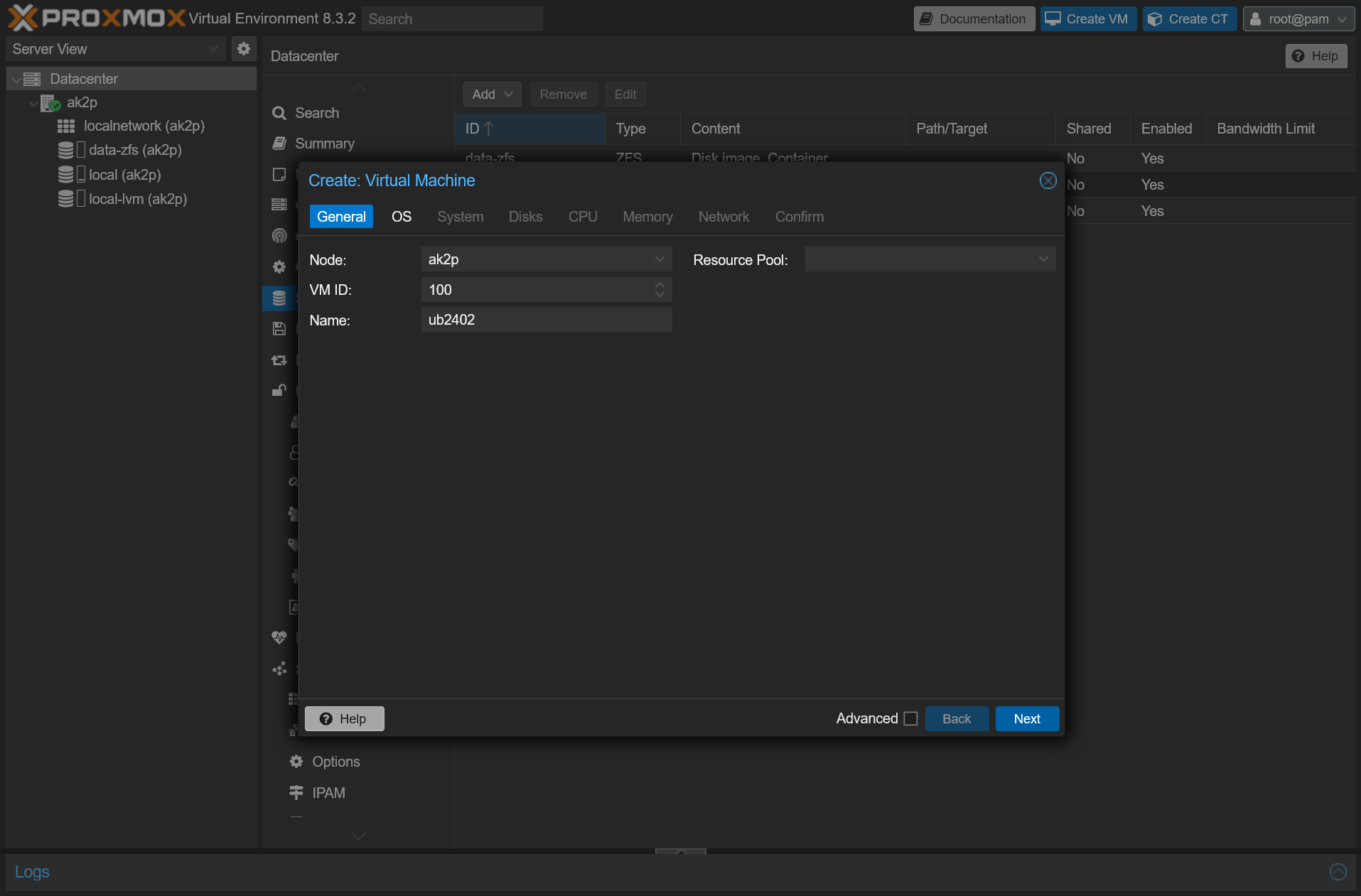
Task: Click the down-arrow at the menu bottom
Action: pyautogui.click(x=359, y=836)
